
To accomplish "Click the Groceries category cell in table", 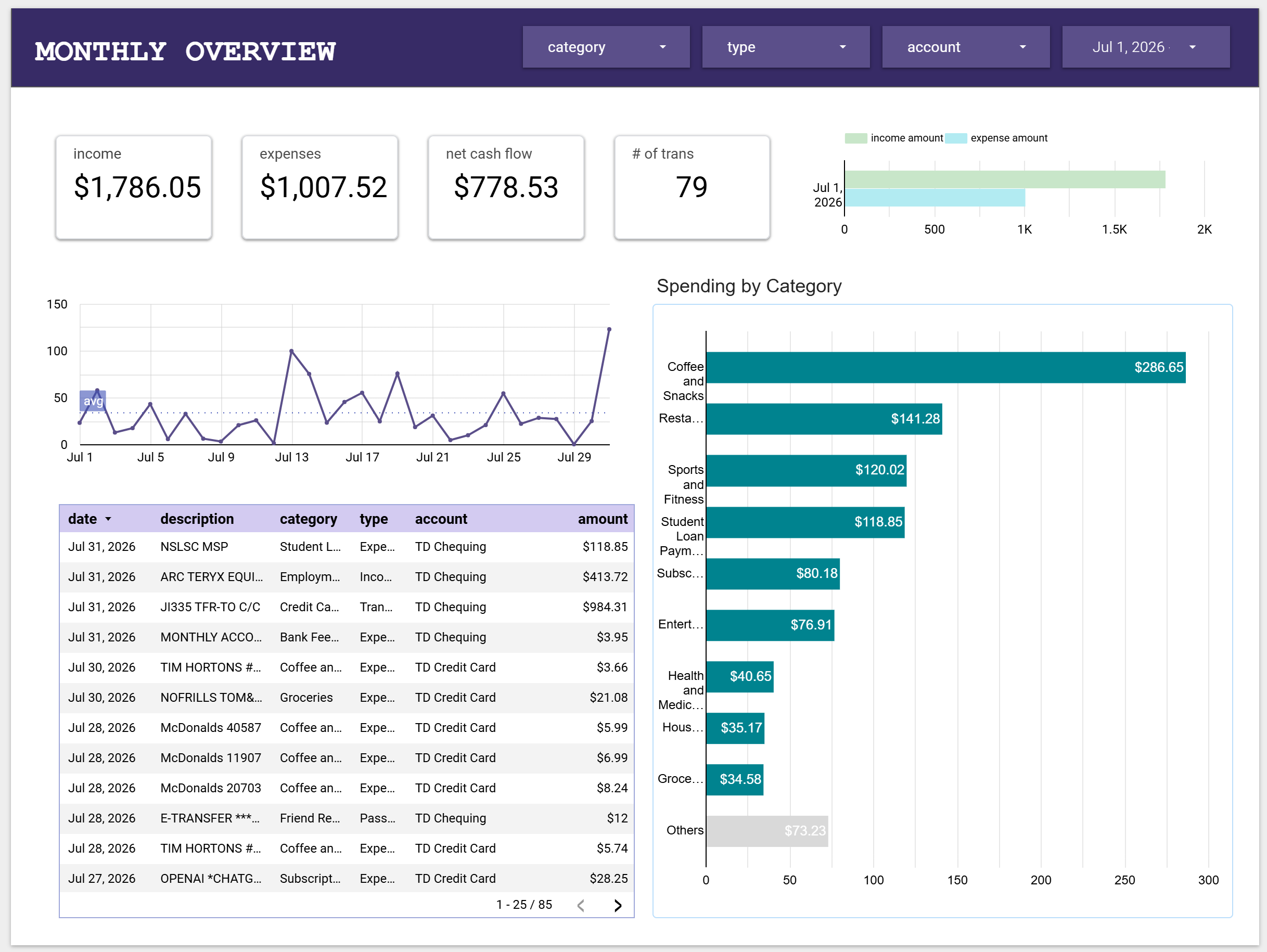I will click(306, 698).
